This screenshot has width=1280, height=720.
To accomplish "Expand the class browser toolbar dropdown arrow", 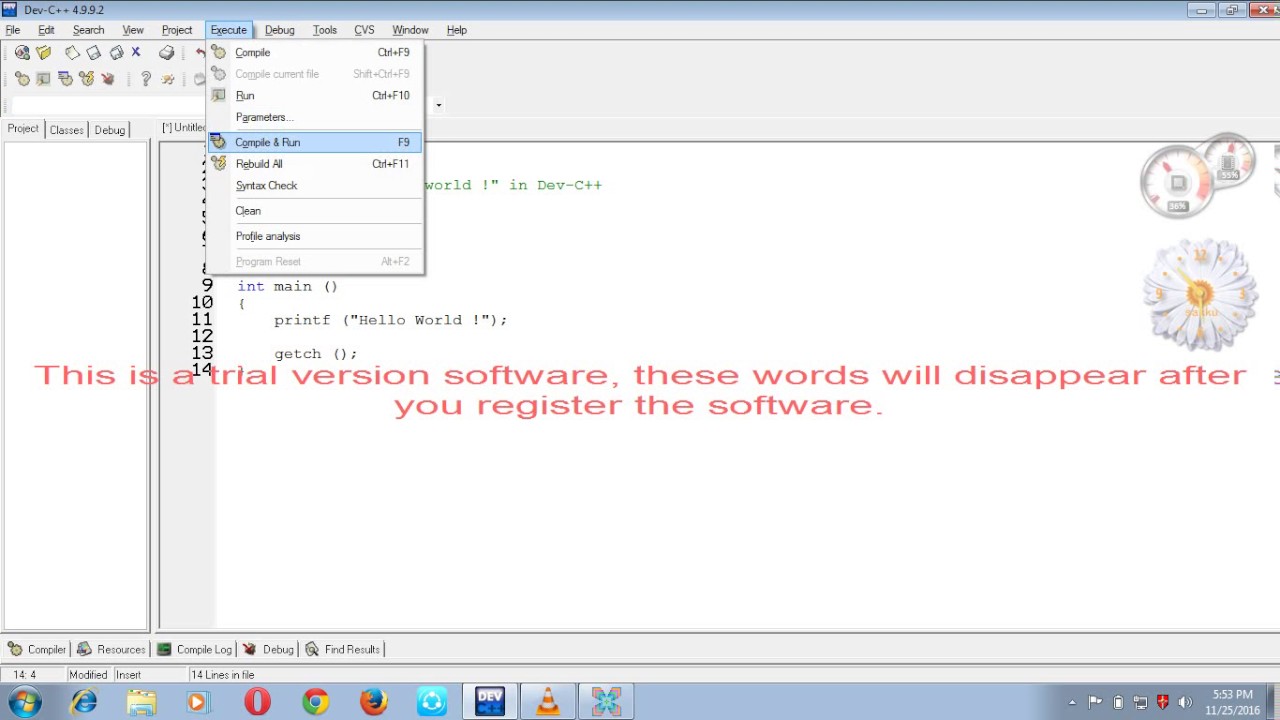I will 438,105.
